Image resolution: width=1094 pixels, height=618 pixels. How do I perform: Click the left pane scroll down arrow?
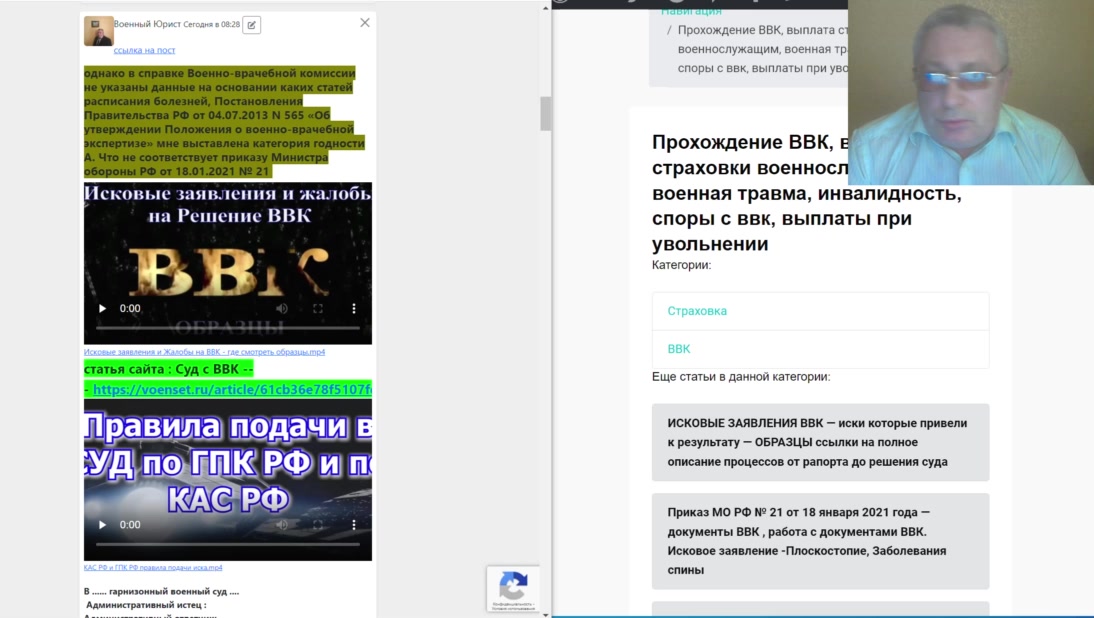[x=546, y=615]
